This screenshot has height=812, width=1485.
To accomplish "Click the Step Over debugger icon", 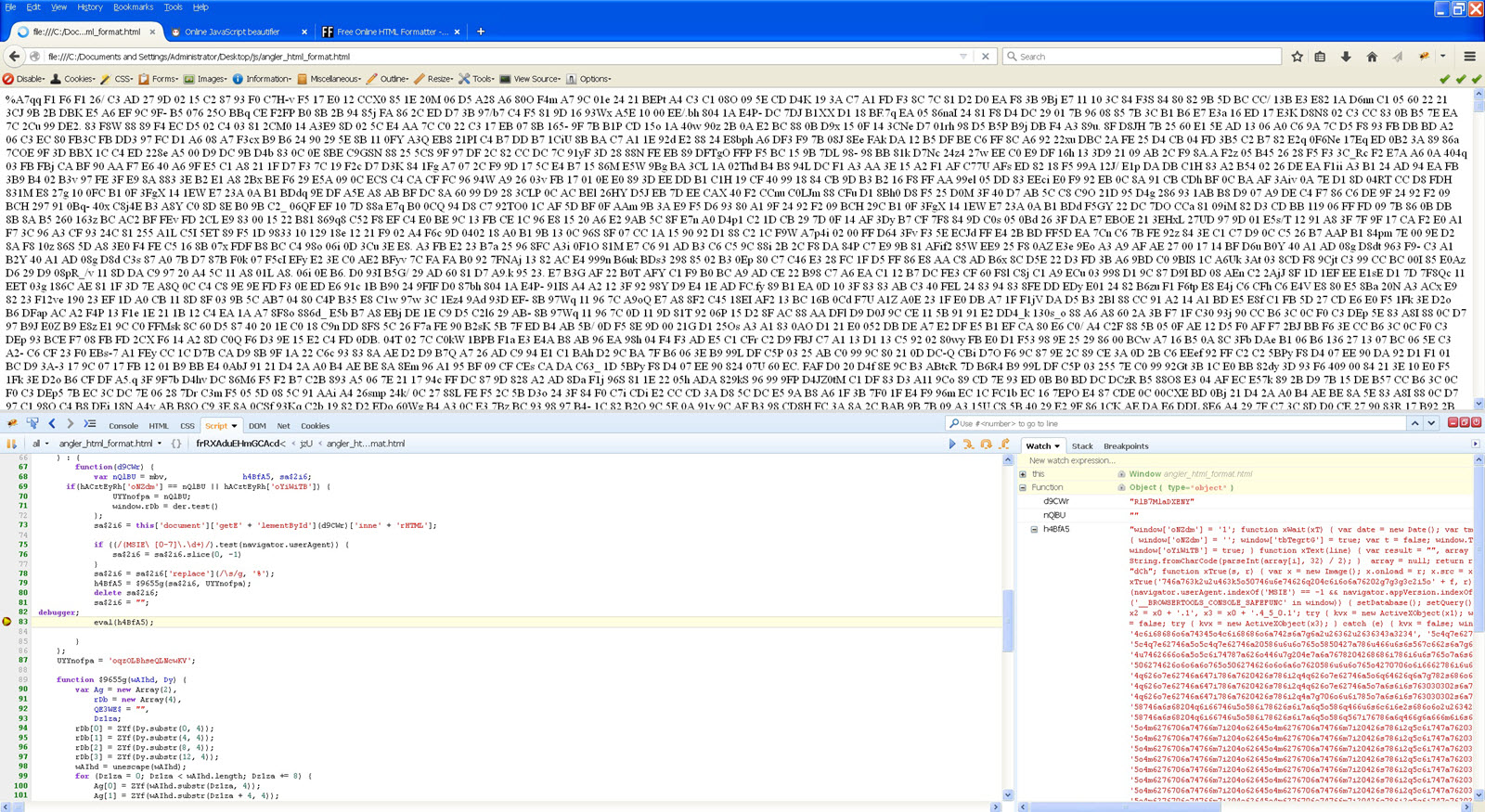I will (987, 444).
